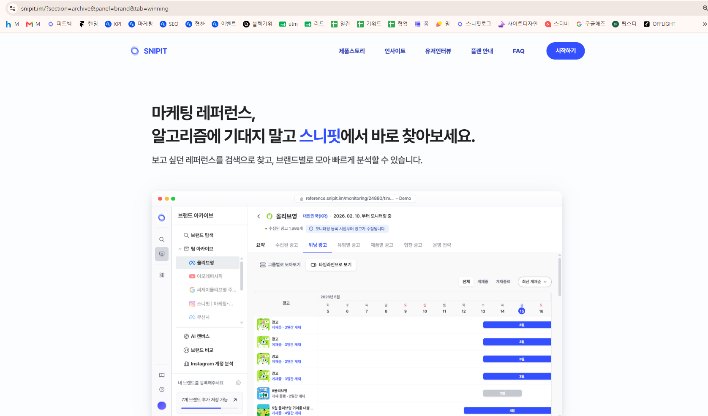Viewport: 708px width, 416px height.
Task: Open the ad thumbnail with blue icon
Action: 263,393
